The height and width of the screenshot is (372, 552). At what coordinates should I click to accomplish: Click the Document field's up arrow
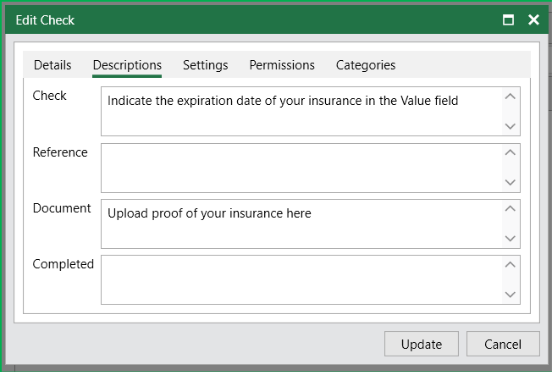pos(510,209)
